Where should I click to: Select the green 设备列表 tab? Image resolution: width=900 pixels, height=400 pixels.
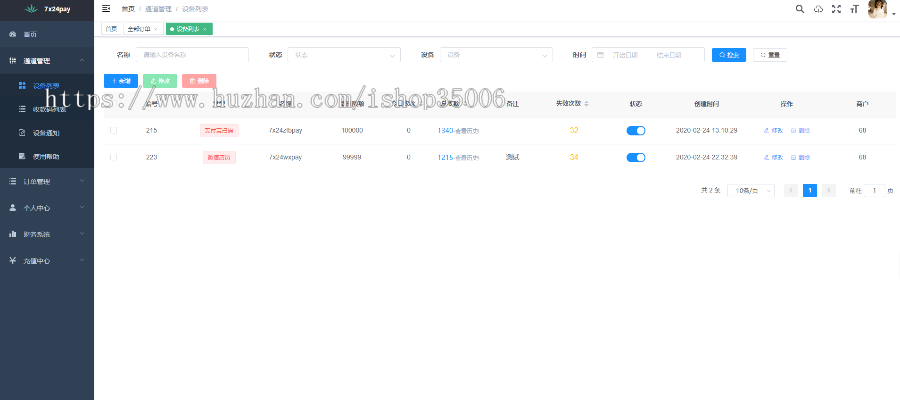pos(189,29)
